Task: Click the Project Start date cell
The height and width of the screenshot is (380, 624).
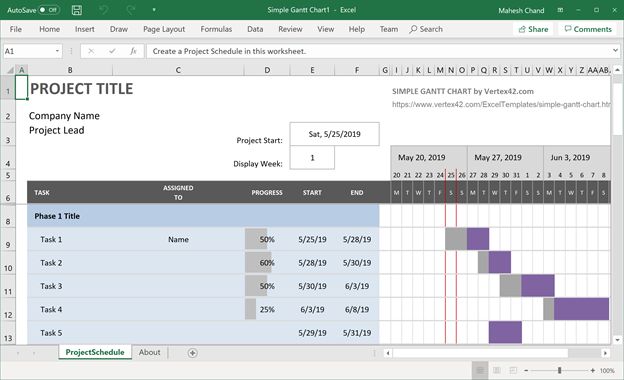Action: [335, 134]
